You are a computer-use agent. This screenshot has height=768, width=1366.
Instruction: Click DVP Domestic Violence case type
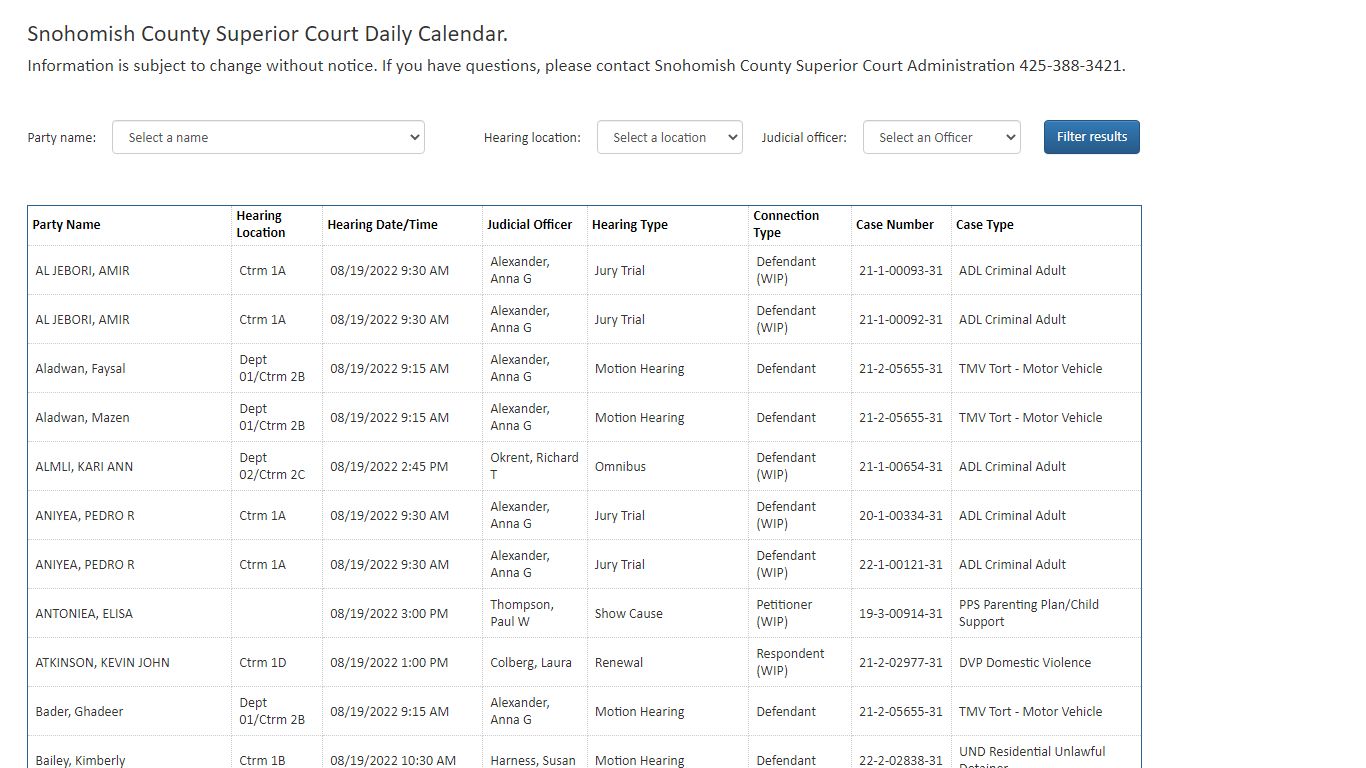(x=1025, y=663)
